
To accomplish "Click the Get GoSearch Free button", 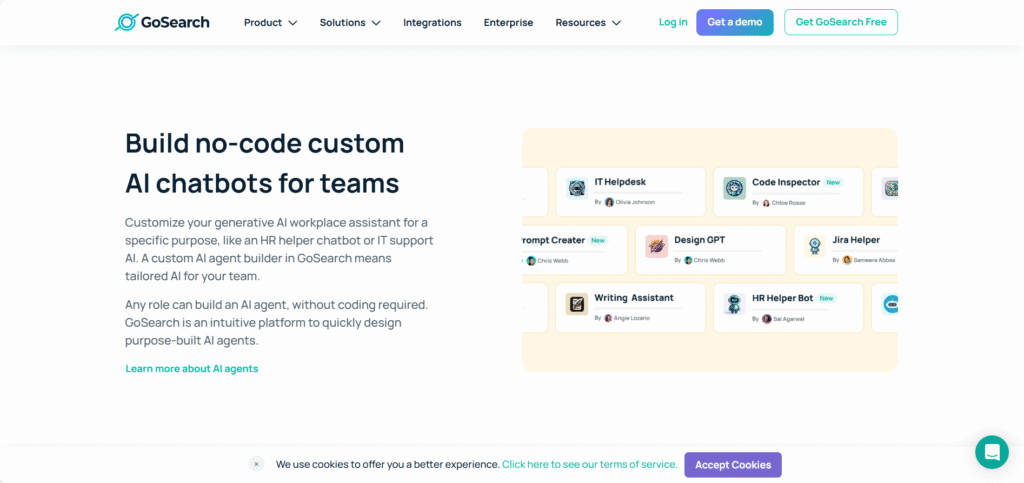I will (x=840, y=22).
